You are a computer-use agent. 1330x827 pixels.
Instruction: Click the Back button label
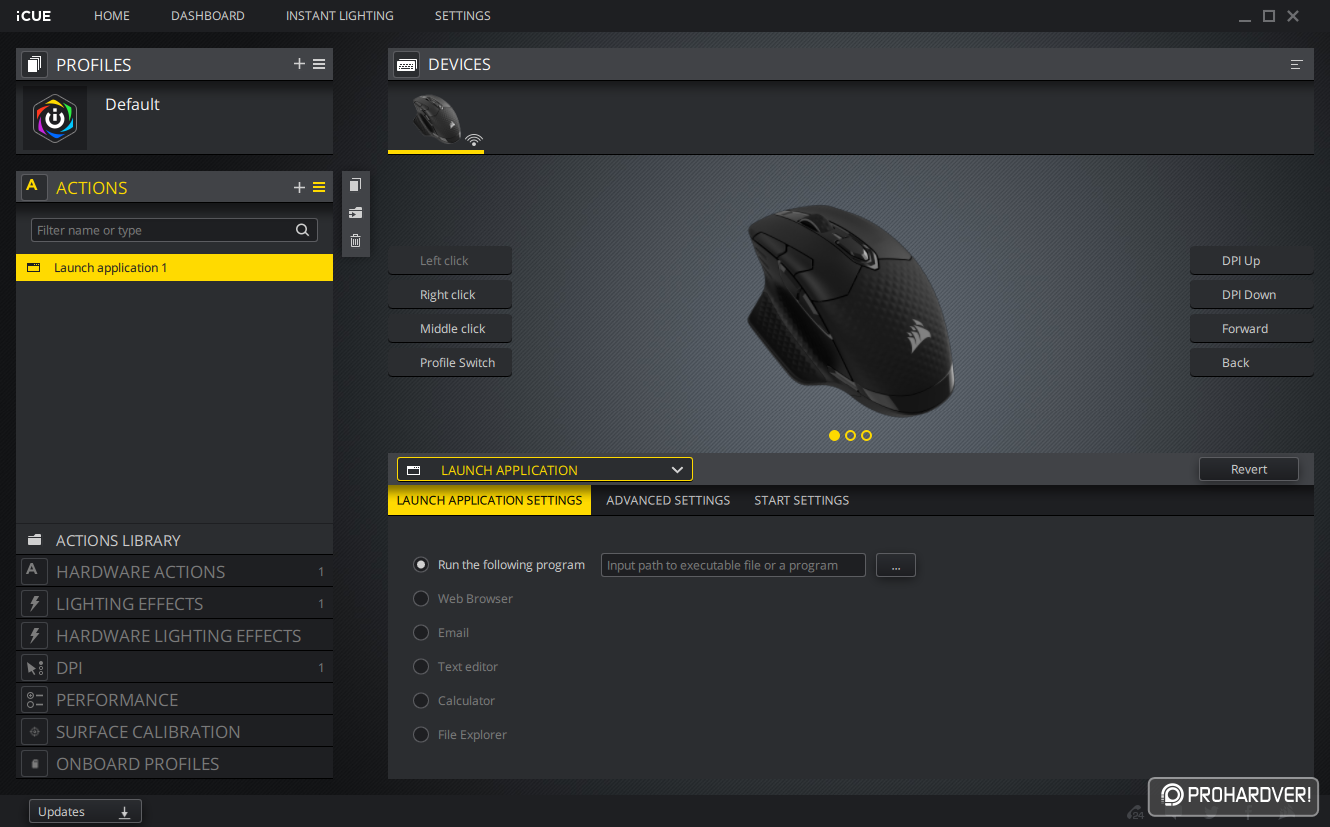tap(1251, 363)
